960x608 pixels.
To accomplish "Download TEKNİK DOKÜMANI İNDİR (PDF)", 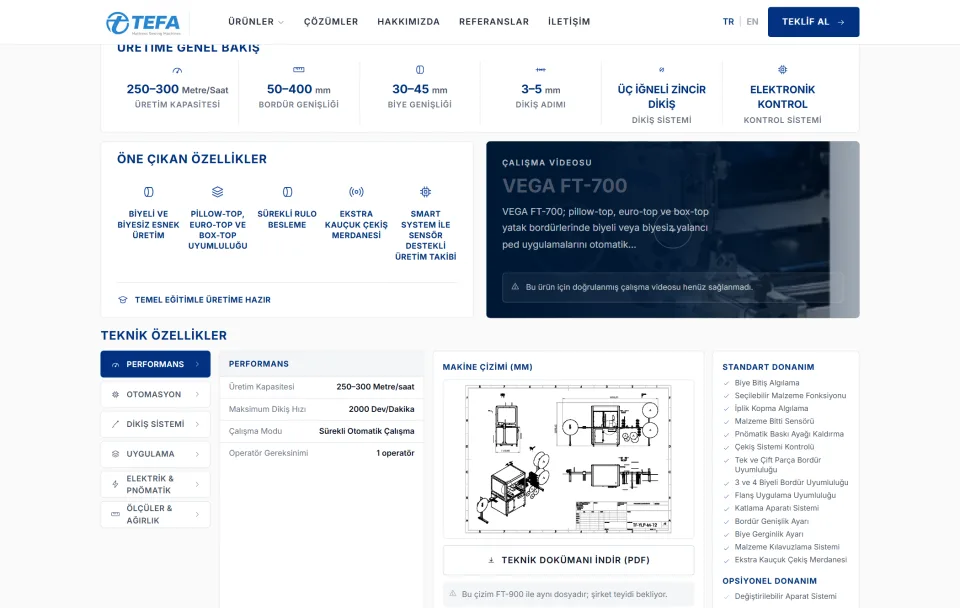I will tap(568, 560).
